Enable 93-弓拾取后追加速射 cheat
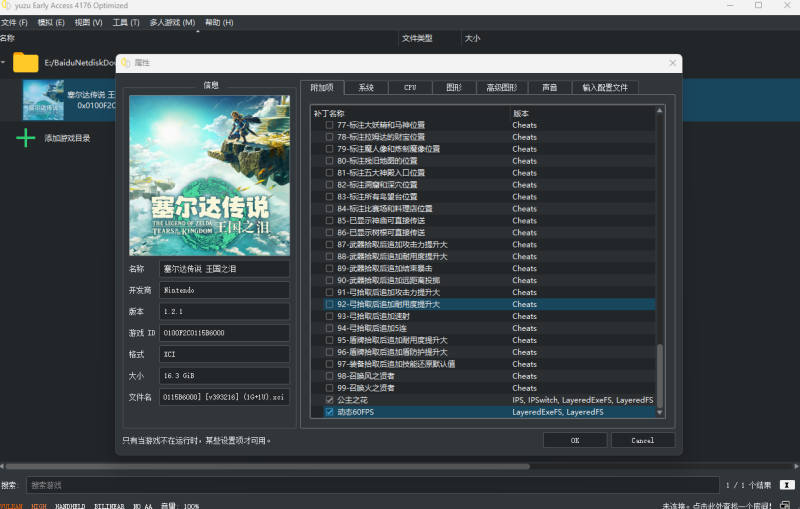 pos(329,316)
